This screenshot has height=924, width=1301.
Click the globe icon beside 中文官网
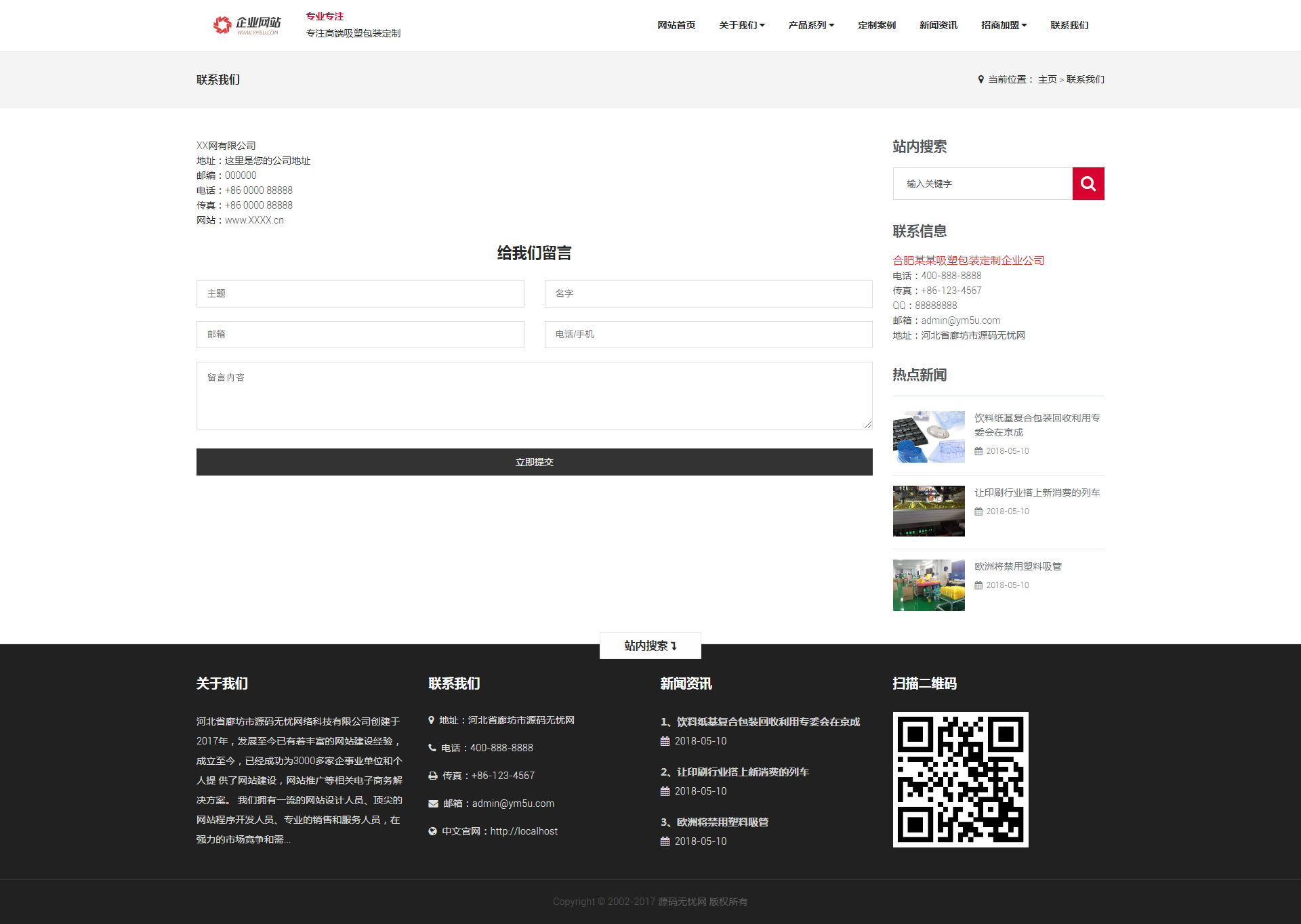[x=432, y=831]
